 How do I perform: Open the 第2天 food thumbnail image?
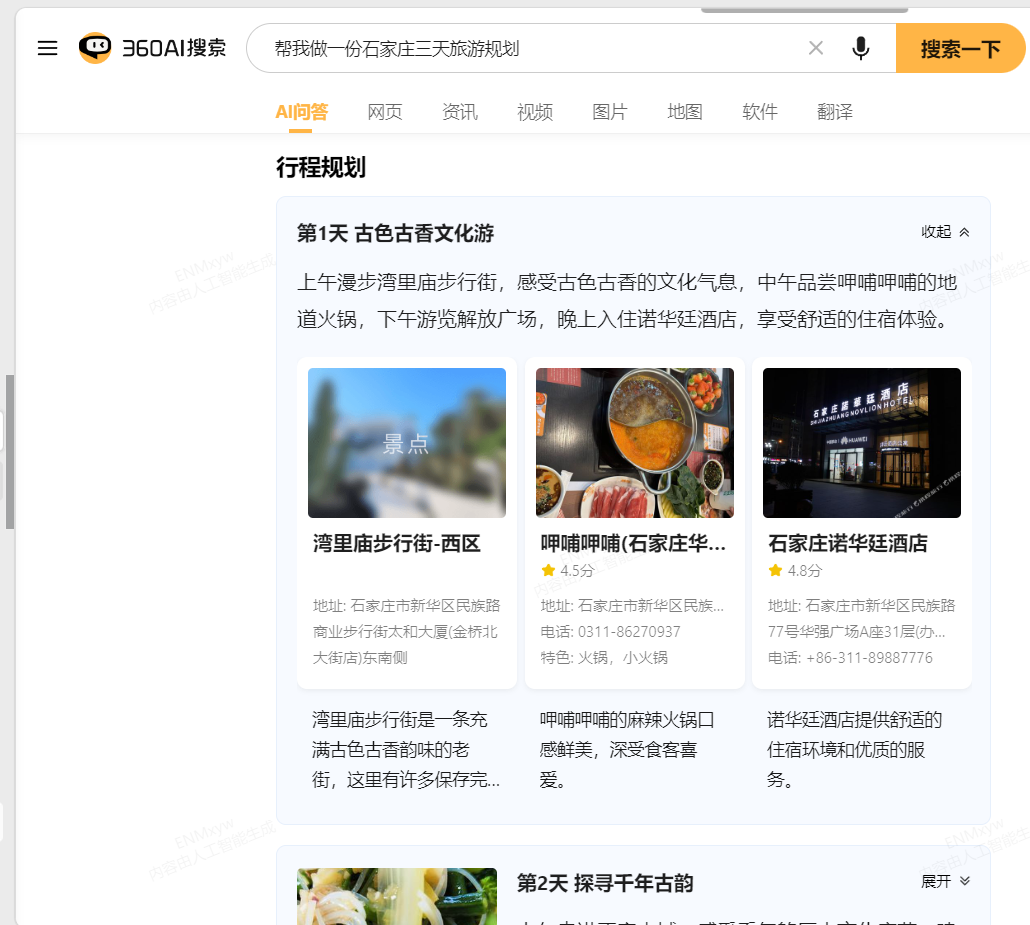[397, 896]
